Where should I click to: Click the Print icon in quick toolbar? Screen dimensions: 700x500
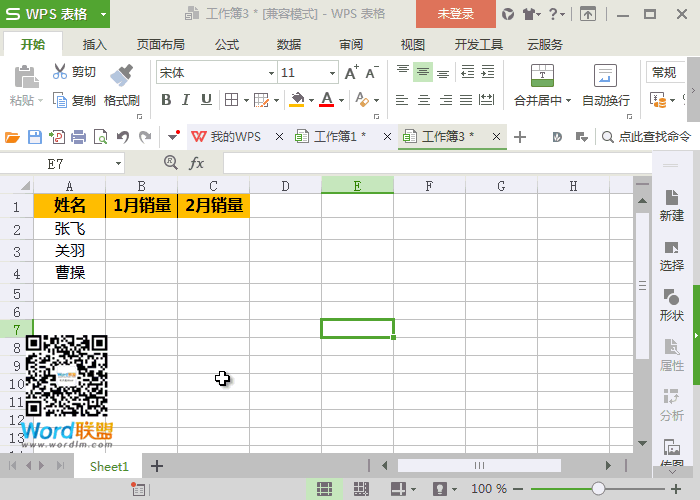pyautogui.click(x=79, y=137)
